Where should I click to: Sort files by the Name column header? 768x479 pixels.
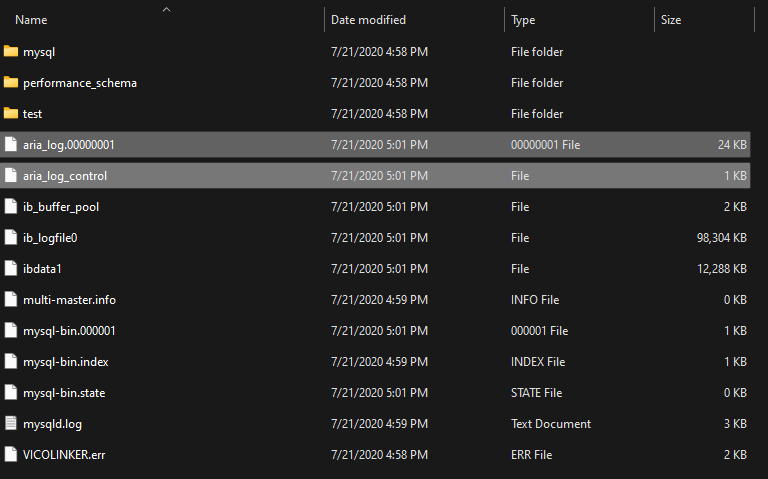(x=31, y=20)
